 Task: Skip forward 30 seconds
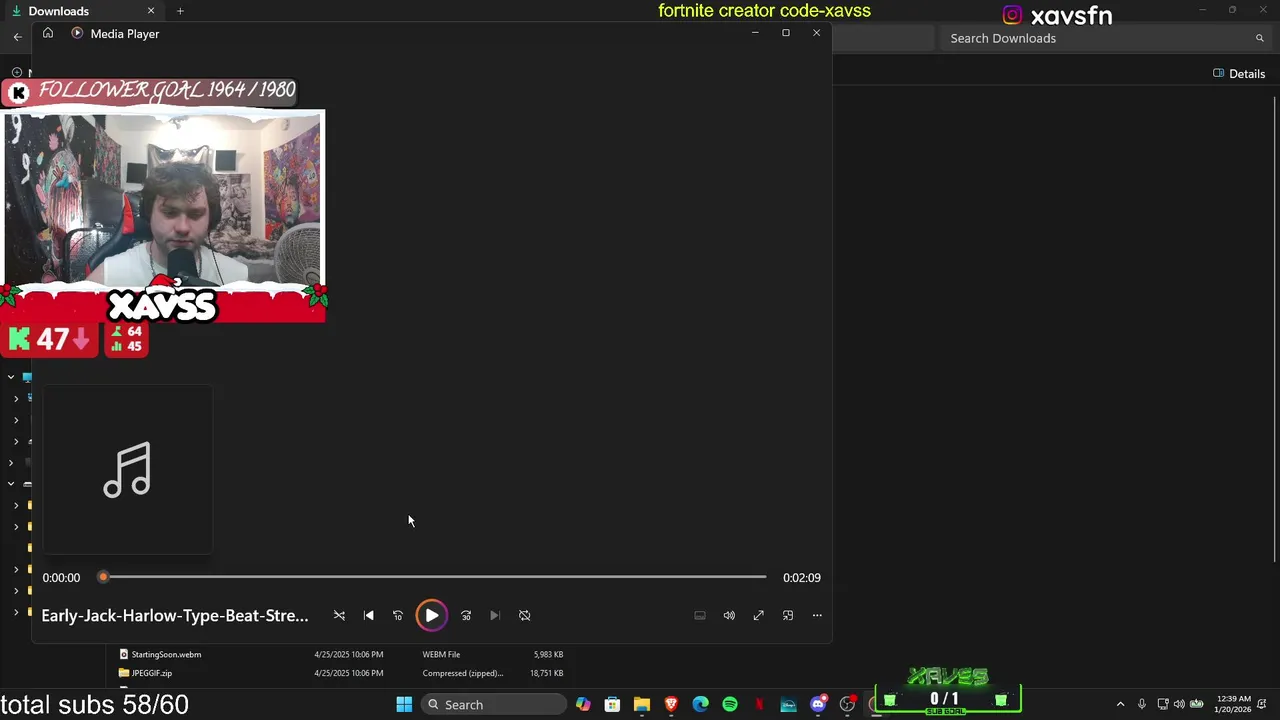pyautogui.click(x=466, y=616)
